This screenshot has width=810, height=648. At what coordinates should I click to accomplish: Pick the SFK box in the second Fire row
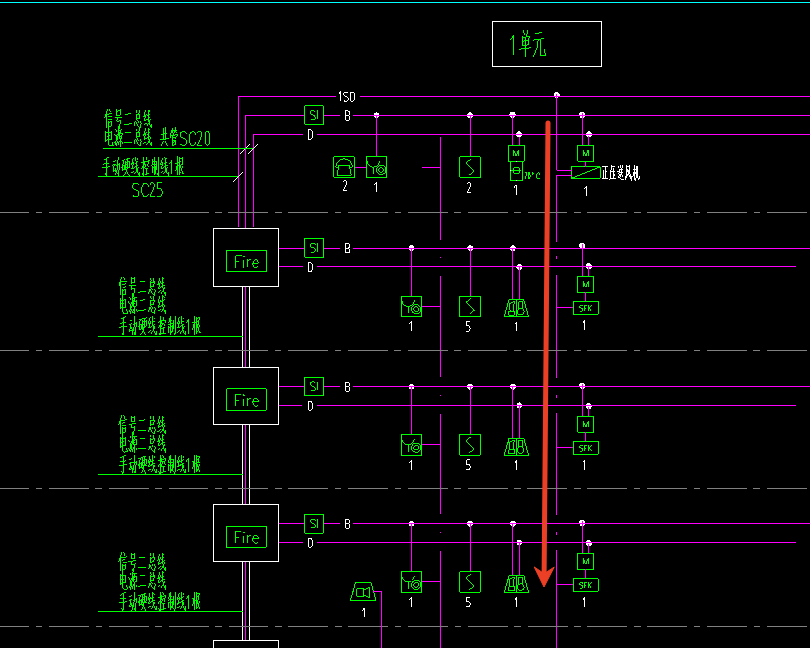586,448
